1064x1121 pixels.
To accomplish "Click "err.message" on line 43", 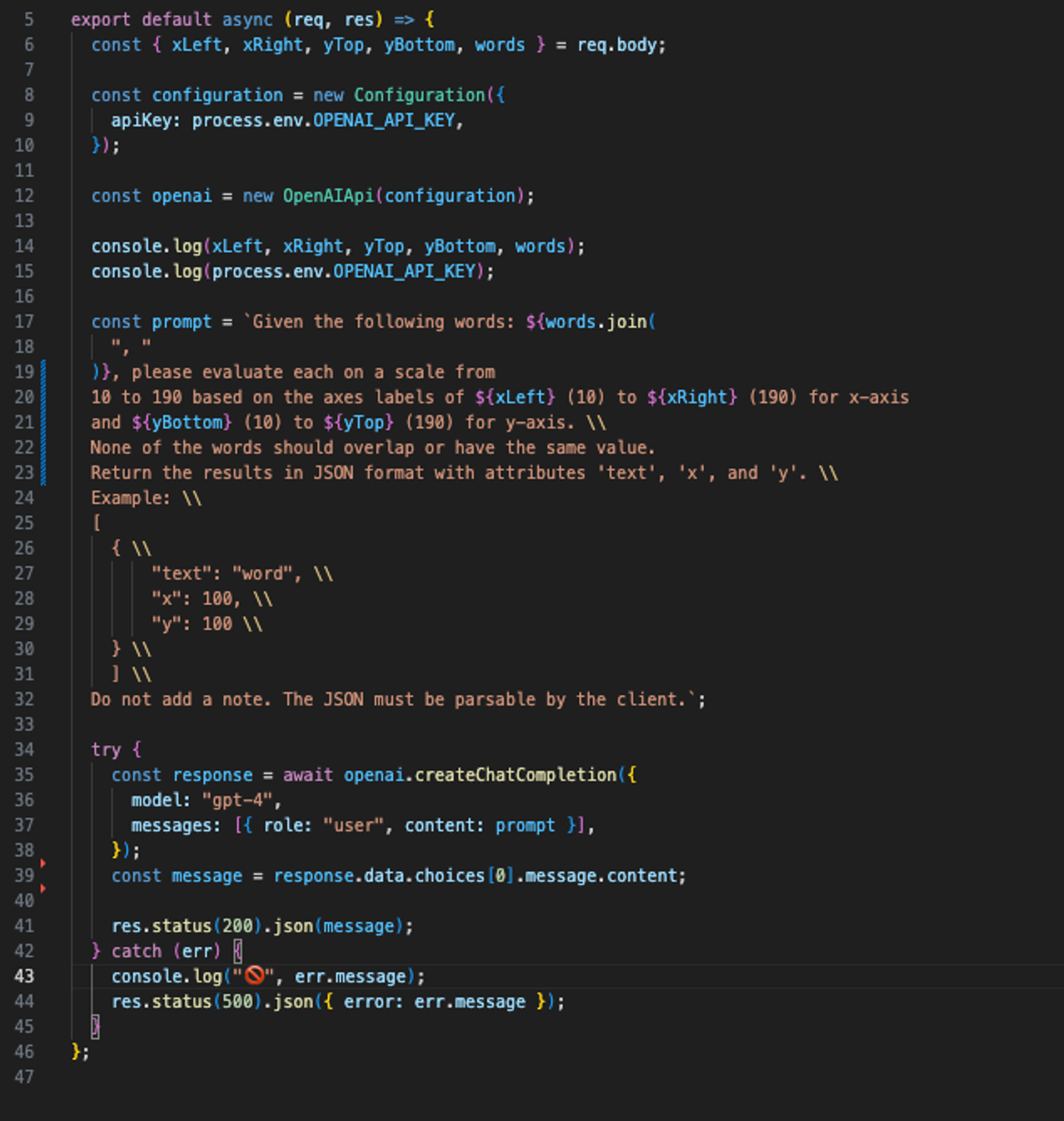I will tap(350, 976).
